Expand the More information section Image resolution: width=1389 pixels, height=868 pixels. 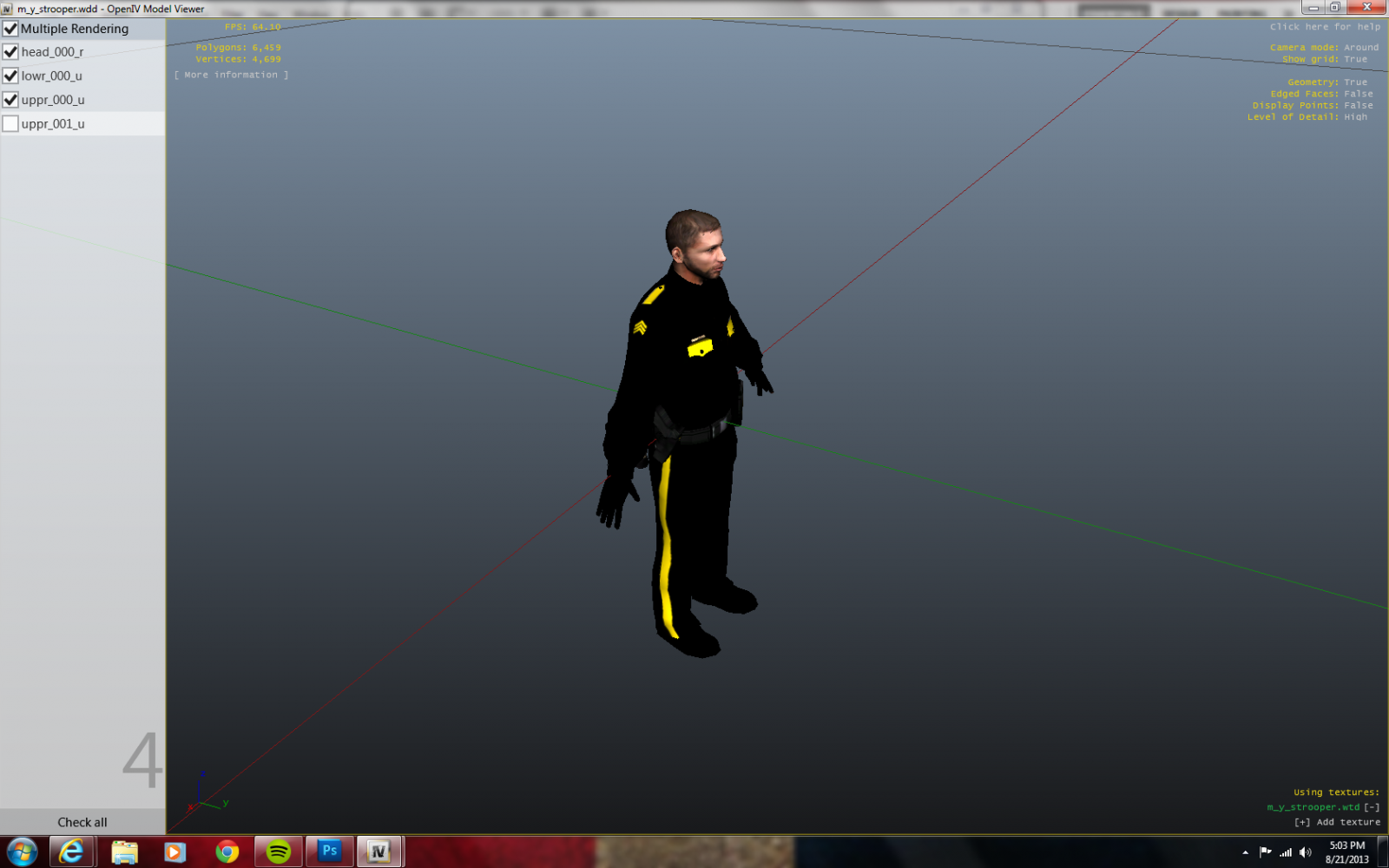(x=231, y=76)
